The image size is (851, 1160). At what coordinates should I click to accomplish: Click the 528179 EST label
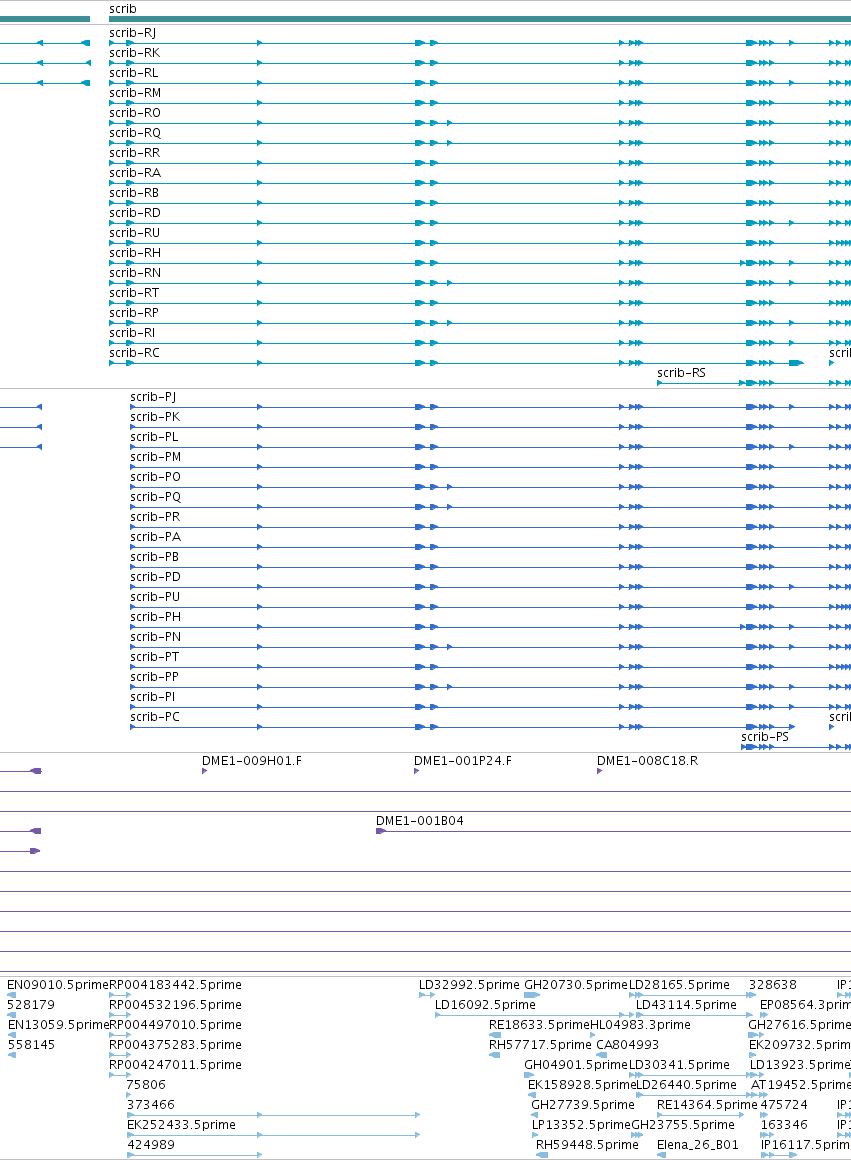tap(31, 1005)
